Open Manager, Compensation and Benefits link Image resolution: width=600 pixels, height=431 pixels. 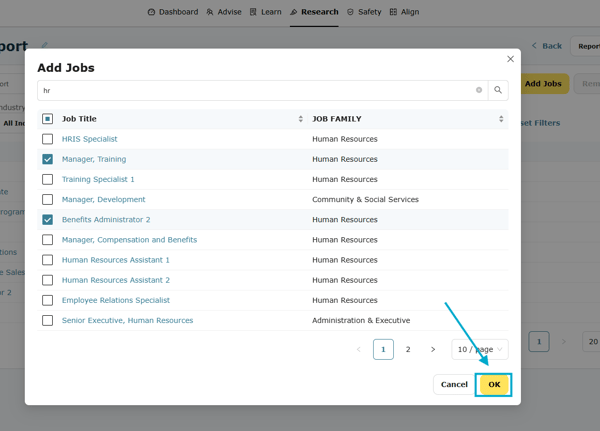coord(129,240)
